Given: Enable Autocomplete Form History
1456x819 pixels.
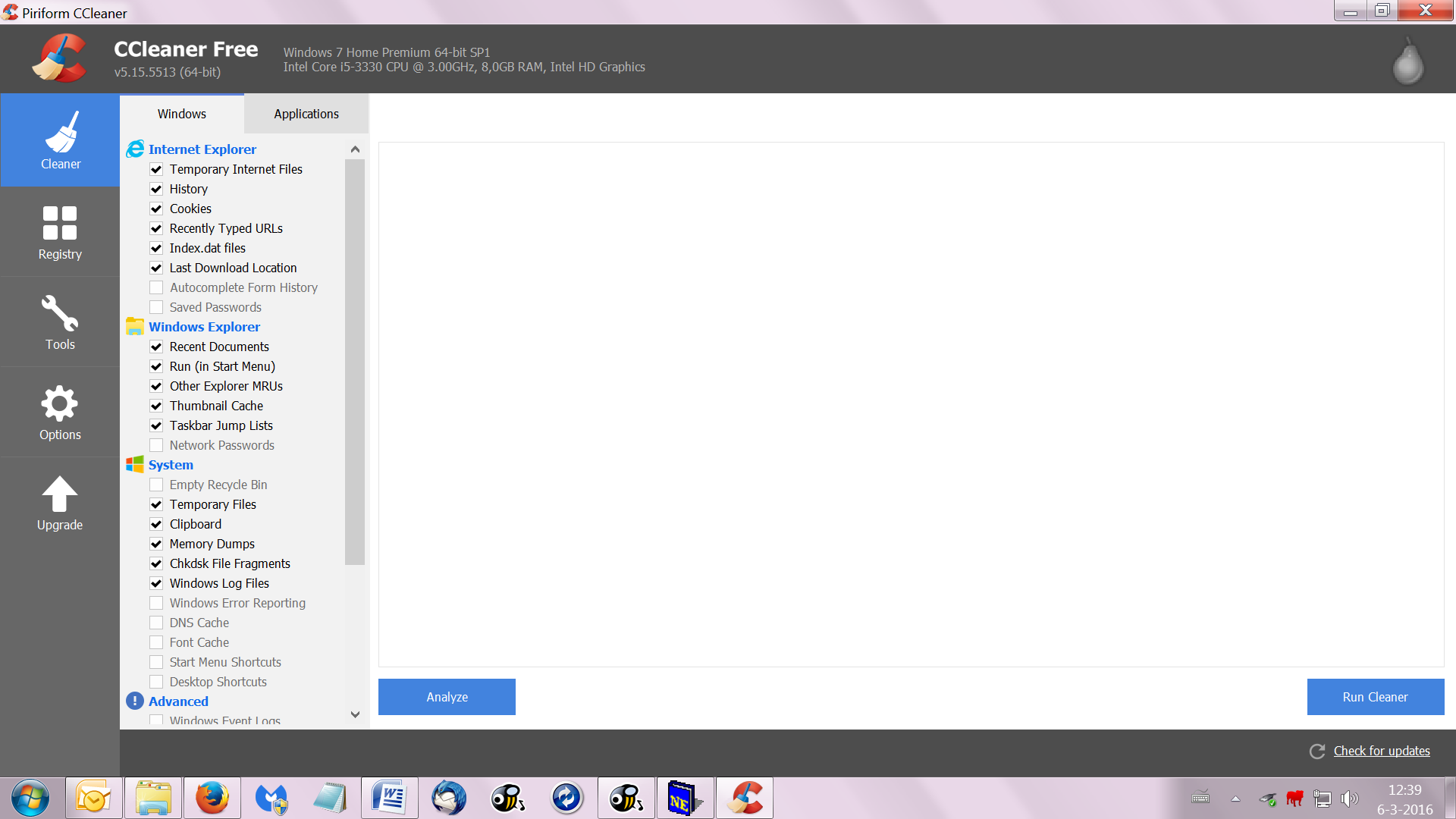Looking at the screenshot, I should pyautogui.click(x=156, y=287).
